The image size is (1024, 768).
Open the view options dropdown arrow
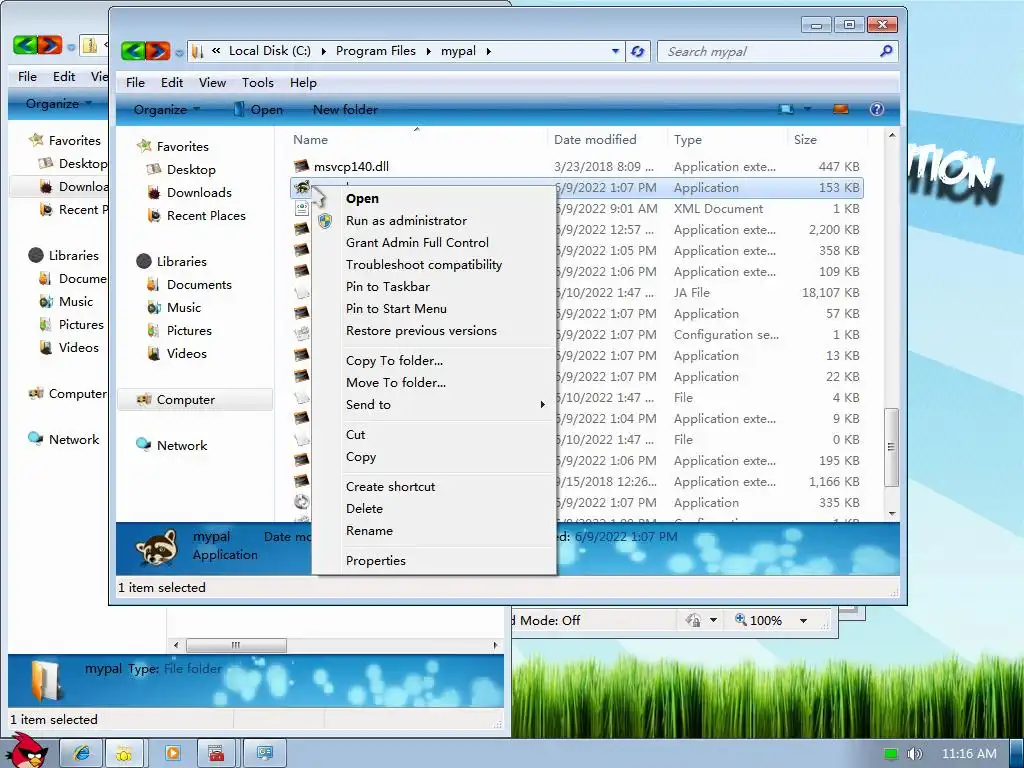point(807,109)
